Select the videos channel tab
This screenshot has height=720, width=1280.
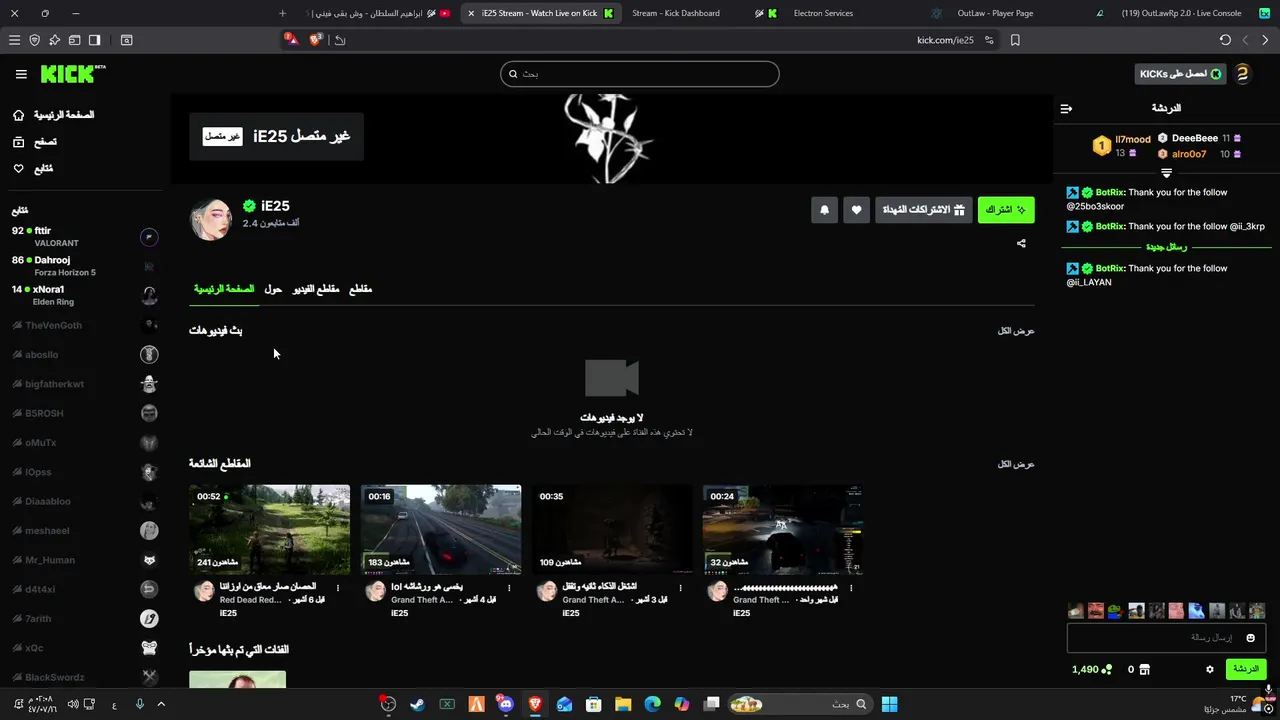316,289
